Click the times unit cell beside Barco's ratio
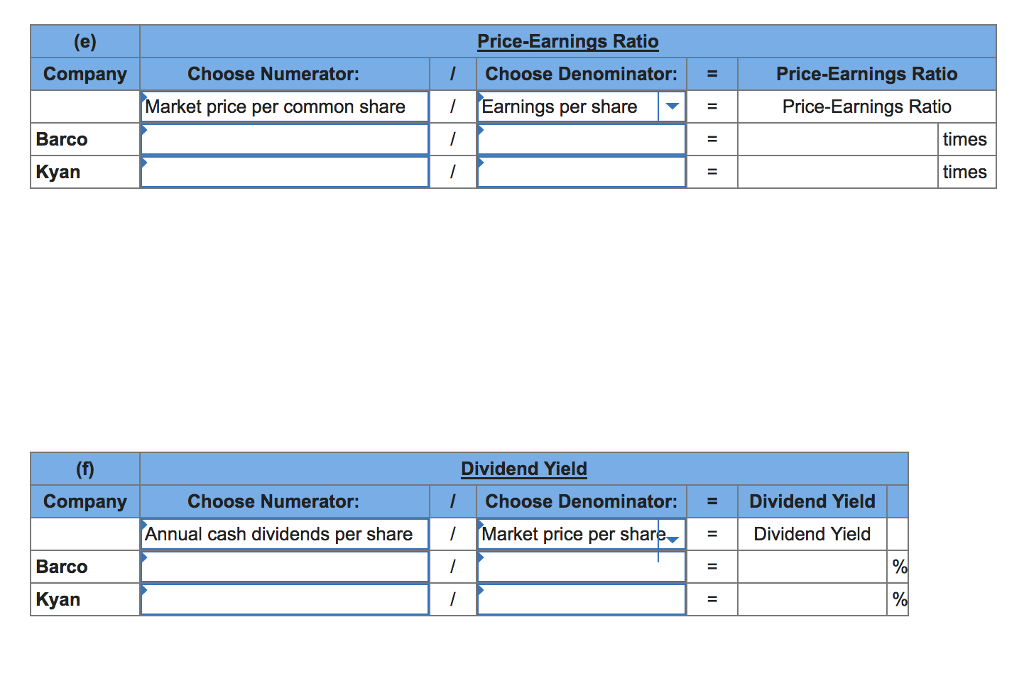The height and width of the screenshot is (676, 1024). (x=964, y=139)
